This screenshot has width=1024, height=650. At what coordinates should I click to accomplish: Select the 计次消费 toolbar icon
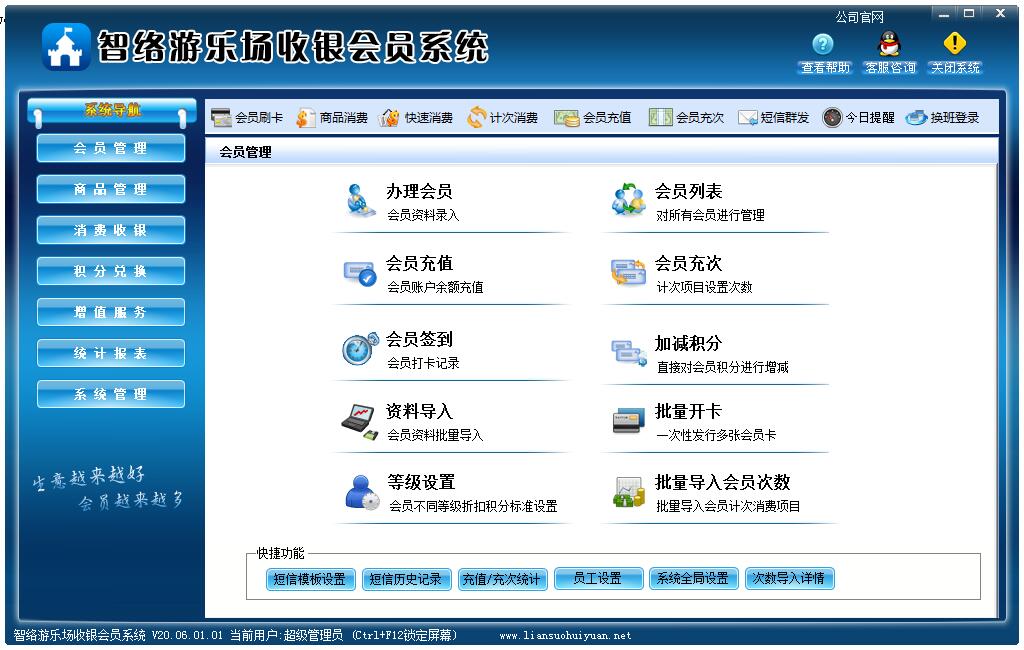[x=477, y=118]
